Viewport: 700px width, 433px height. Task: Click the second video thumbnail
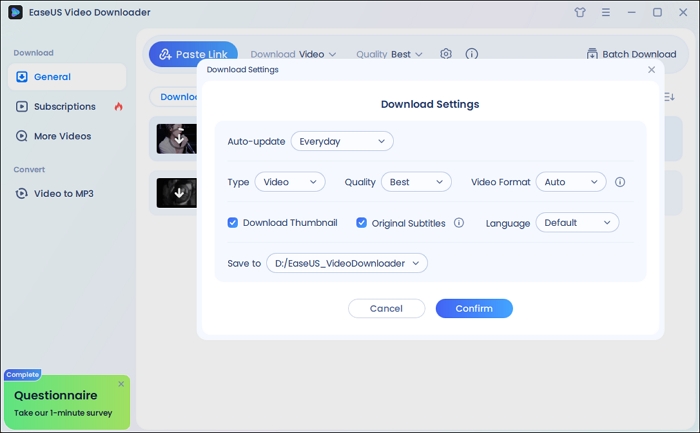pos(177,193)
